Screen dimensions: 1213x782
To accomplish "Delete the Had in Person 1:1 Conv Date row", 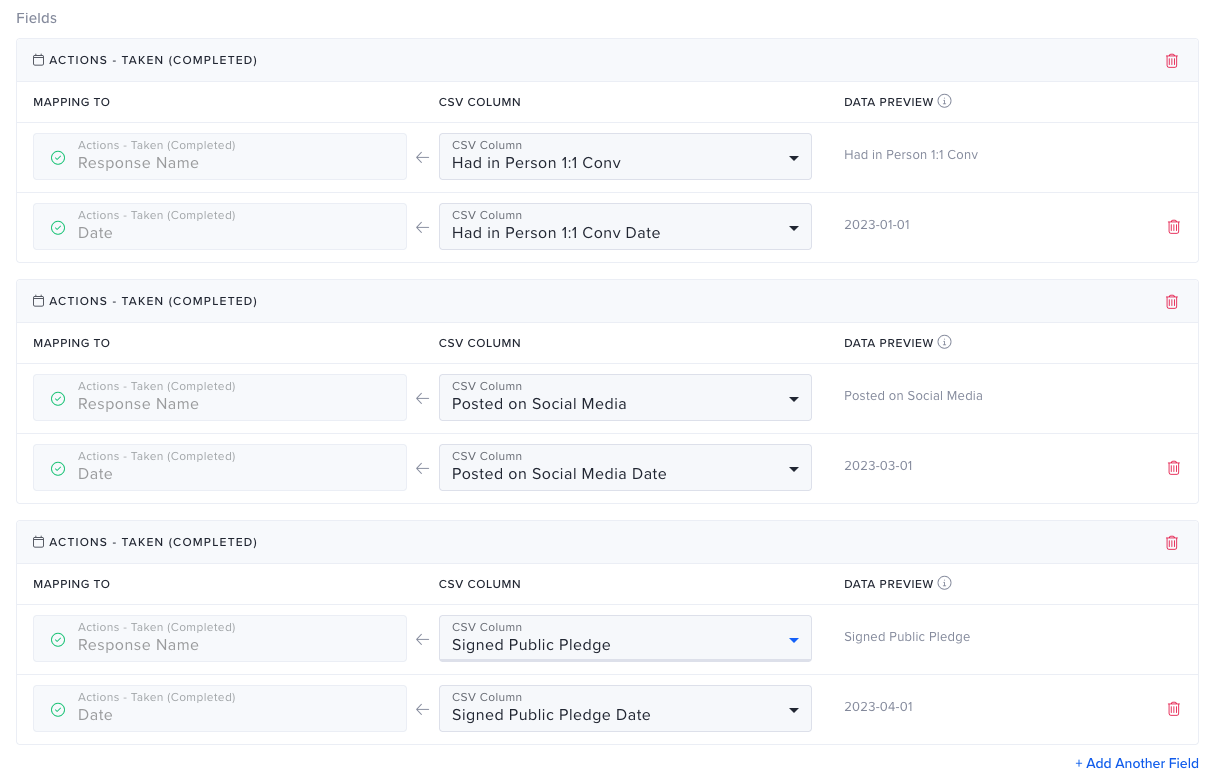I will point(1174,227).
